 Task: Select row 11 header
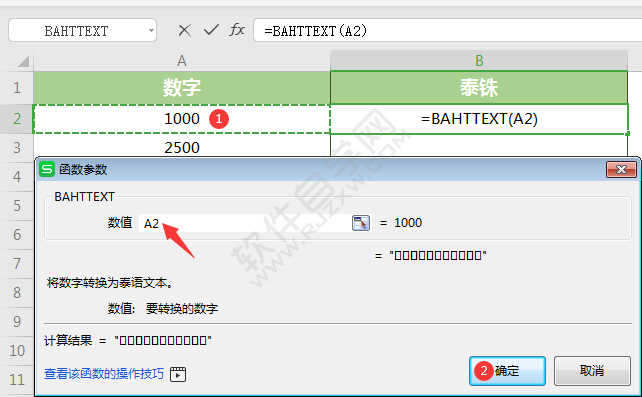click(x=17, y=380)
